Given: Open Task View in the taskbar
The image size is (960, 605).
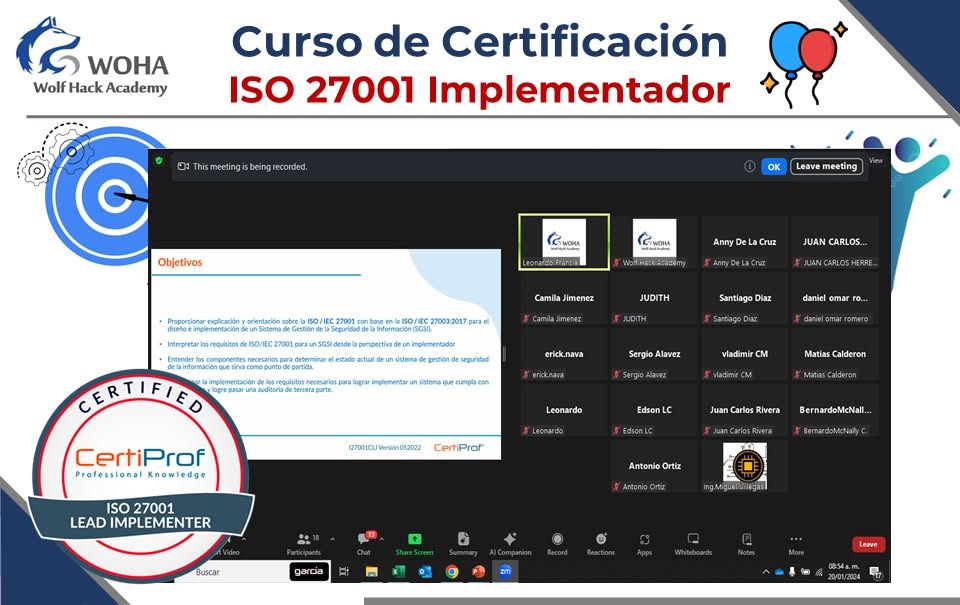Looking at the screenshot, I should 344,572.
